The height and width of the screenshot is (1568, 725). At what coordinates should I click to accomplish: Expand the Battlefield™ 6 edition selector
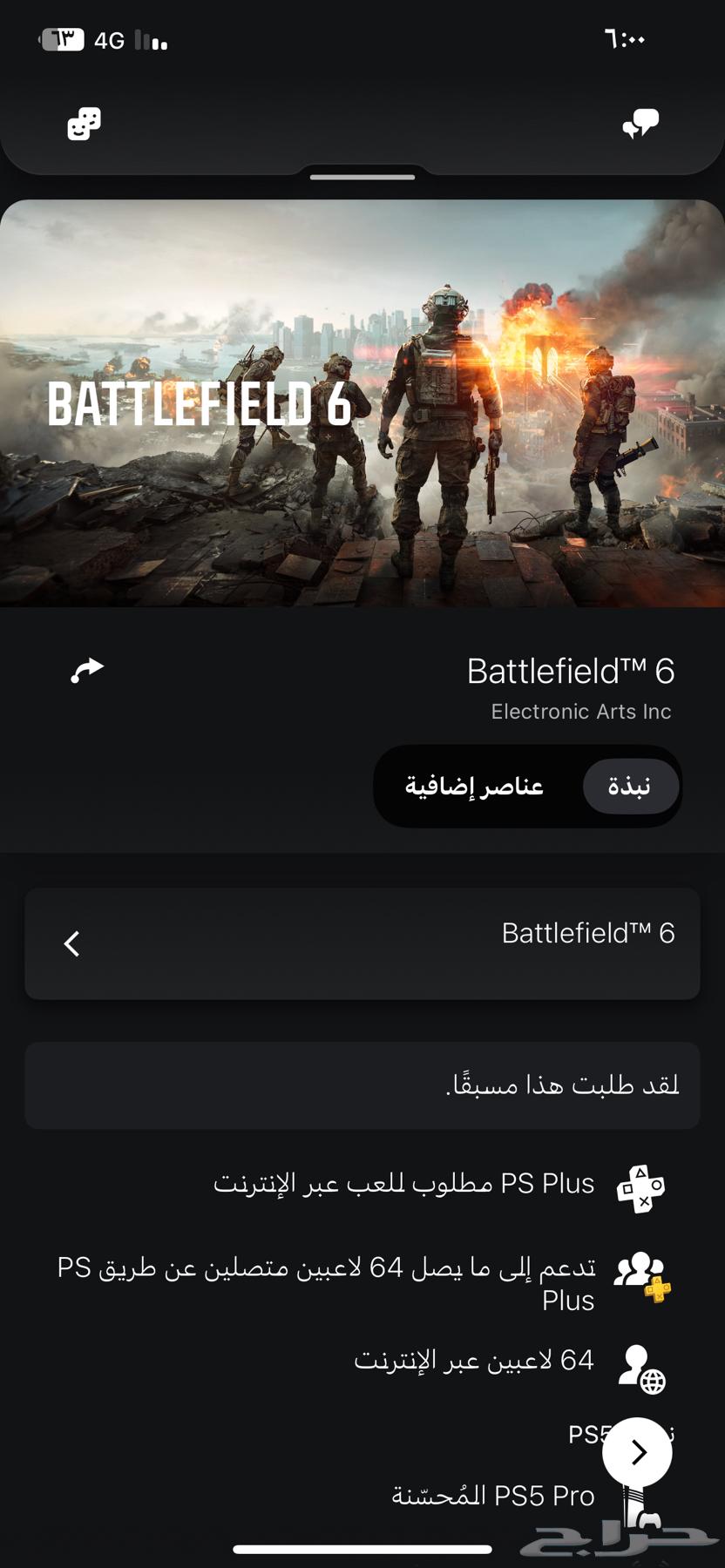click(362, 943)
